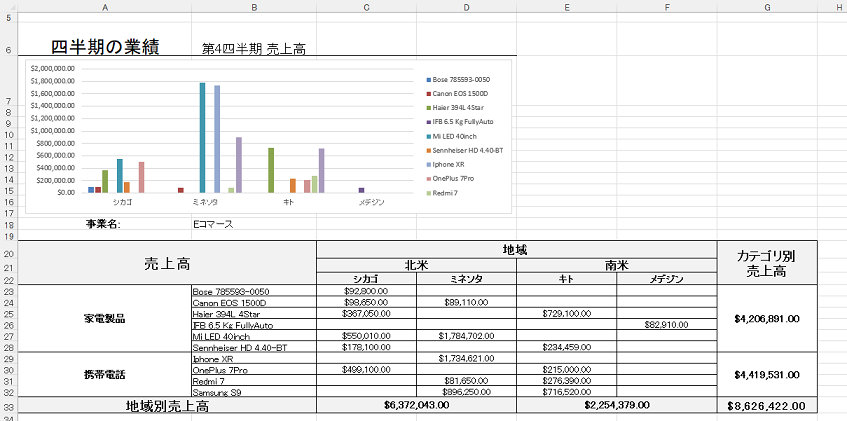The height and width of the screenshot is (421, 847).
Task: Select row 25 header
Action: (9, 313)
